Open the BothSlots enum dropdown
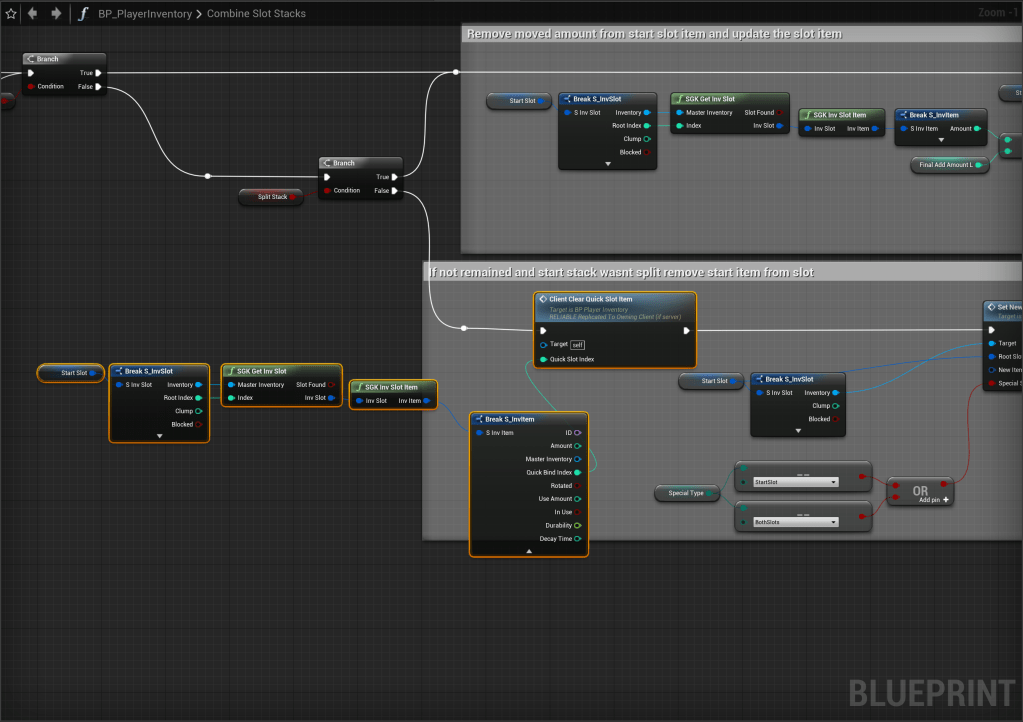This screenshot has height=722, width=1023. point(795,522)
